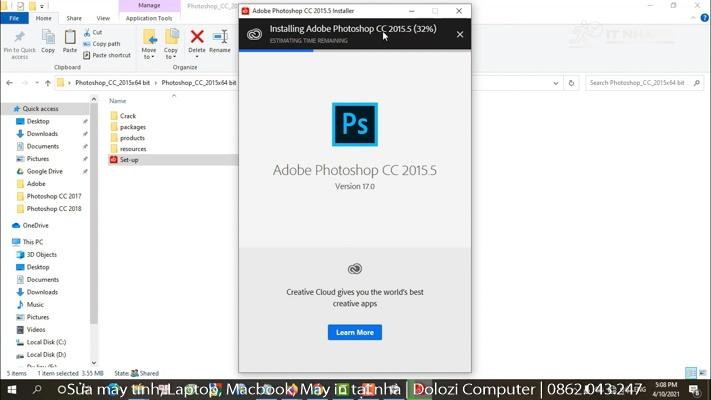Click the Photoshop Ps logo in installer

354,124
